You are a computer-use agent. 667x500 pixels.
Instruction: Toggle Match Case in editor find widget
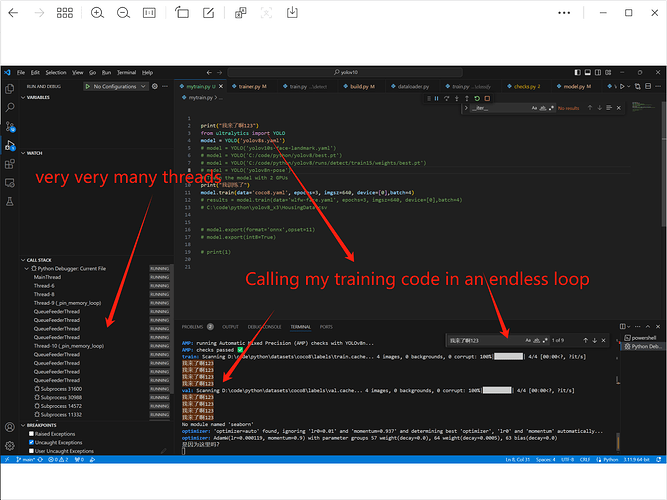click(534, 108)
